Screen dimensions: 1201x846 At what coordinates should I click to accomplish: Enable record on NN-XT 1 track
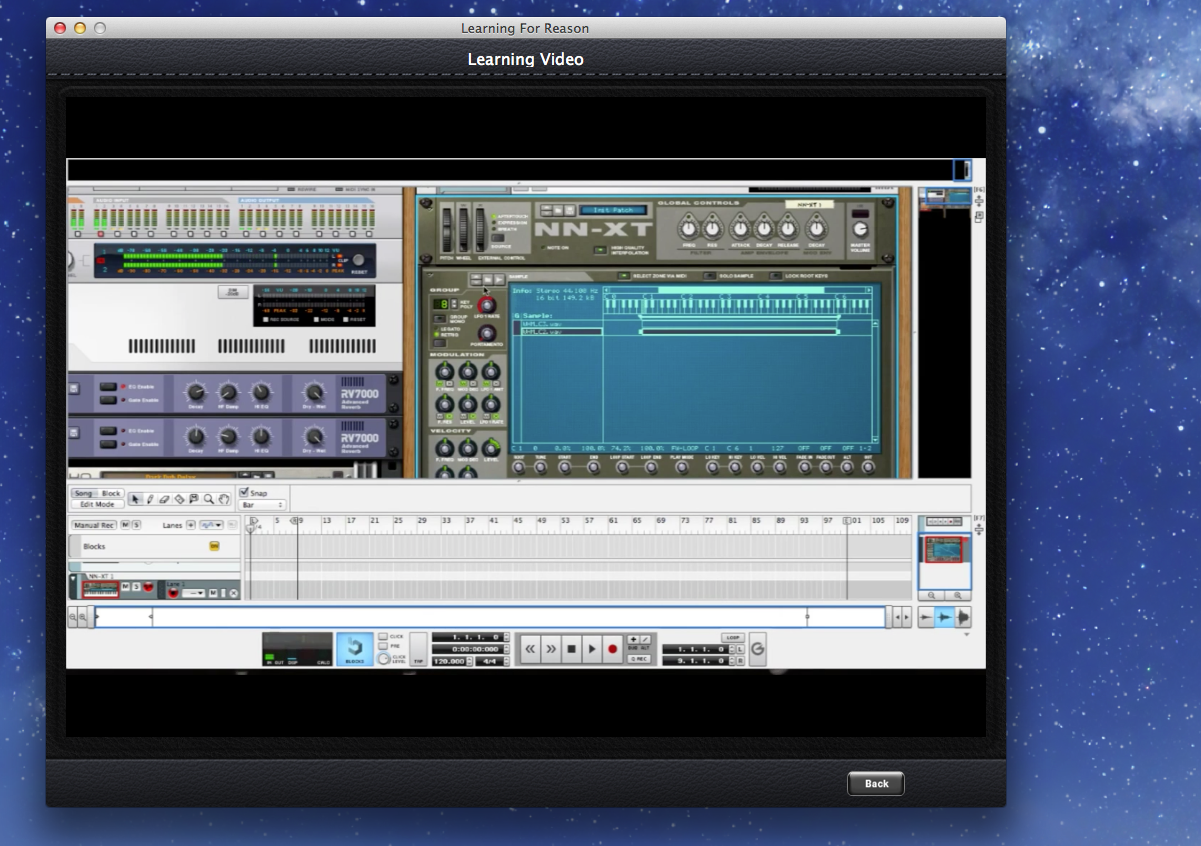click(148, 586)
